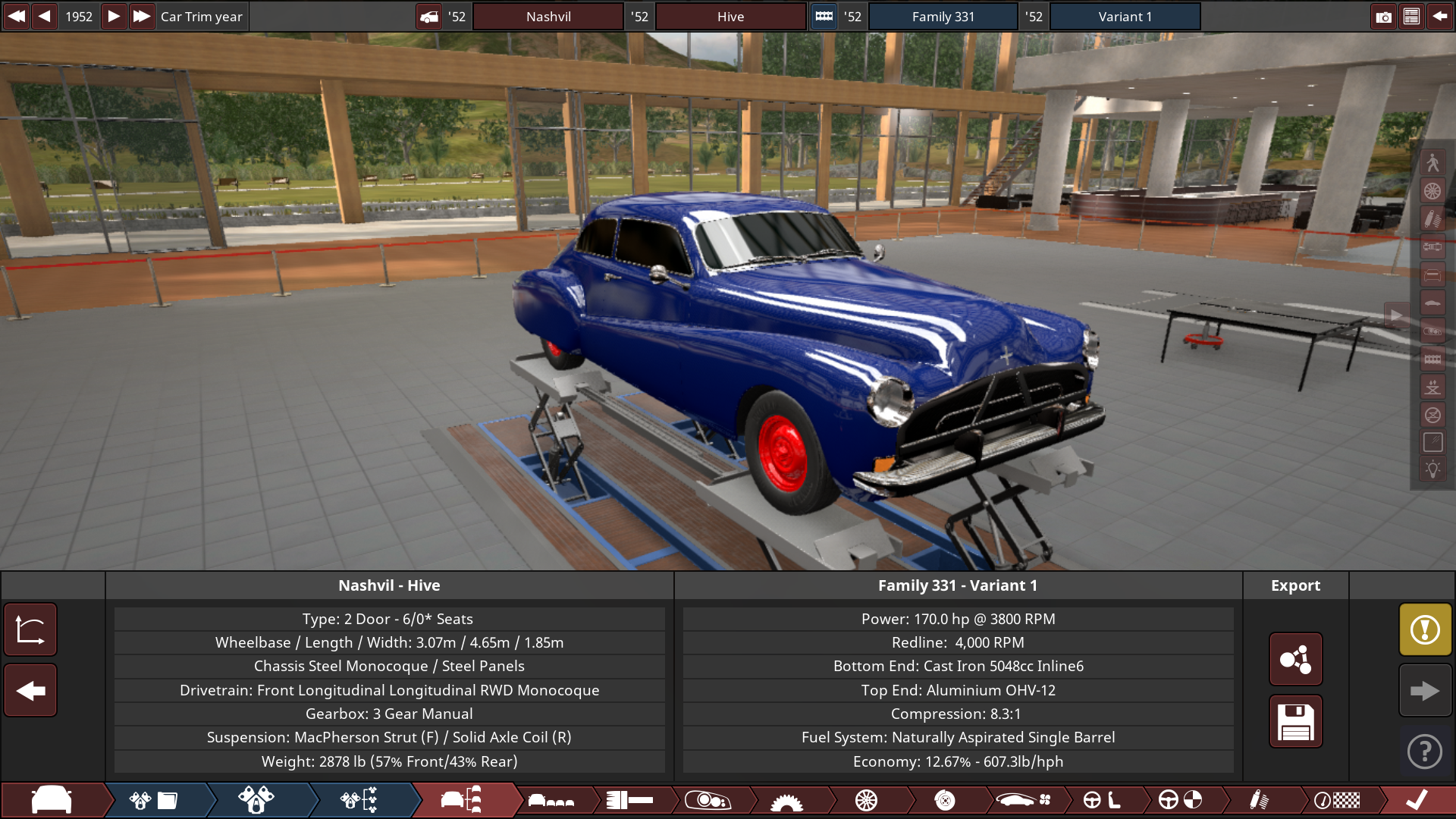This screenshot has width=1456, height=819.
Task: Take a screenshot with camera icon
Action: click(1383, 16)
